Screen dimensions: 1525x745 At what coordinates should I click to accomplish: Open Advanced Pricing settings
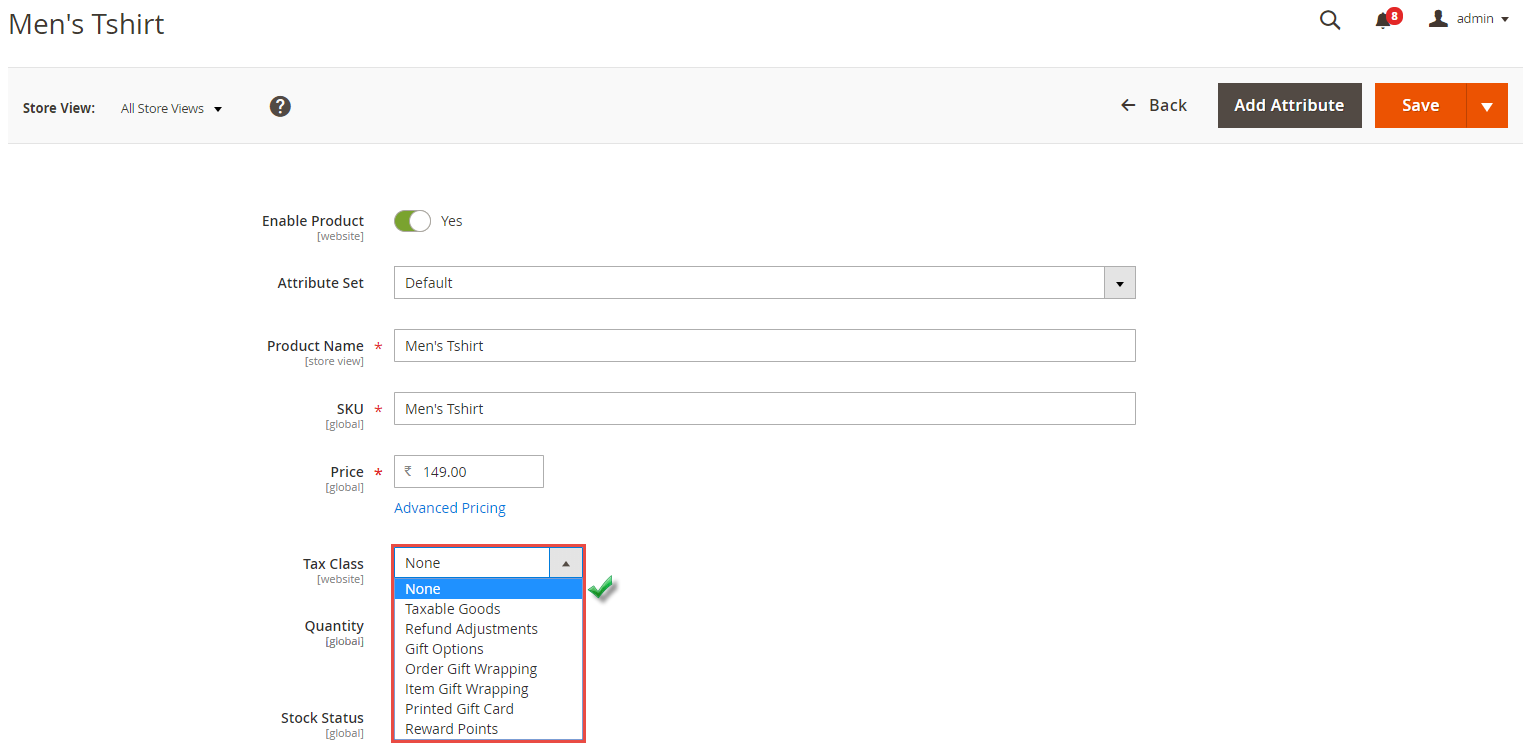449,508
